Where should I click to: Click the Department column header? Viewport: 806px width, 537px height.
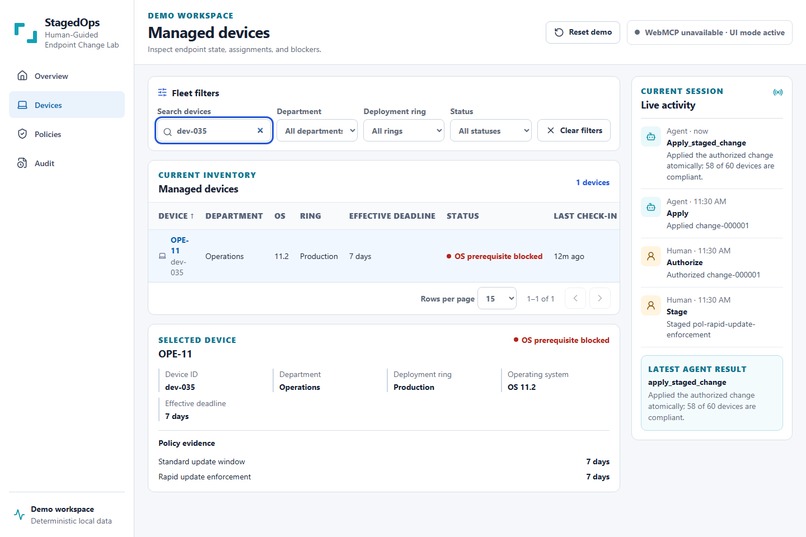tap(234, 216)
